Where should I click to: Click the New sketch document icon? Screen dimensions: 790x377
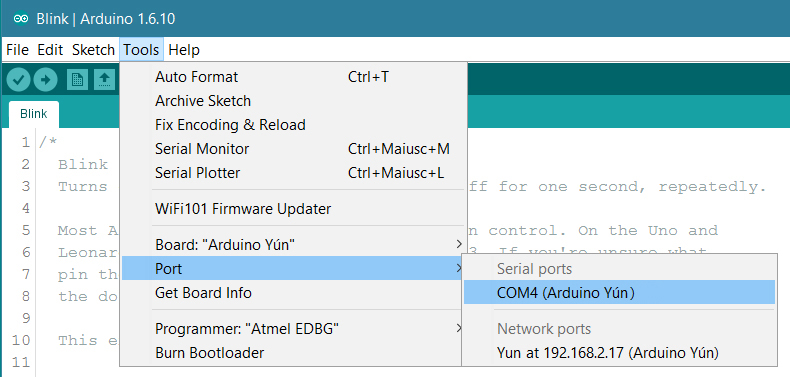(x=78, y=80)
